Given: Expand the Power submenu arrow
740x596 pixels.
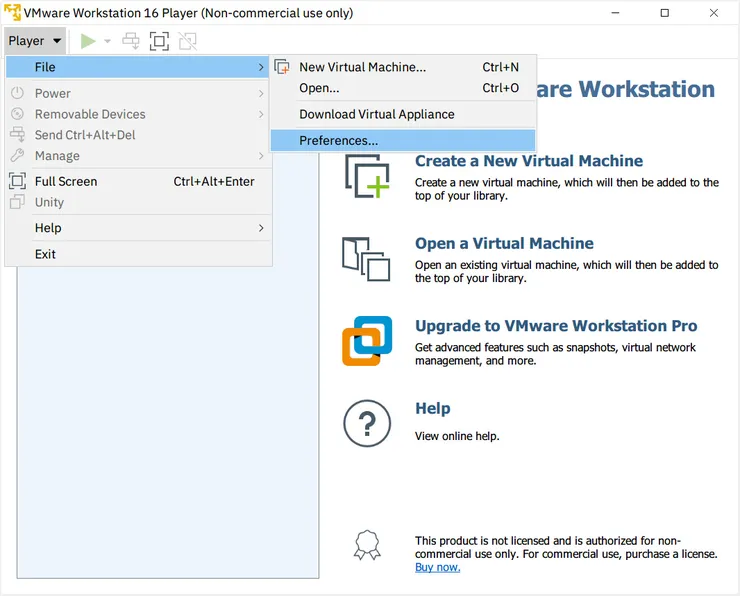Looking at the screenshot, I should [x=261, y=93].
